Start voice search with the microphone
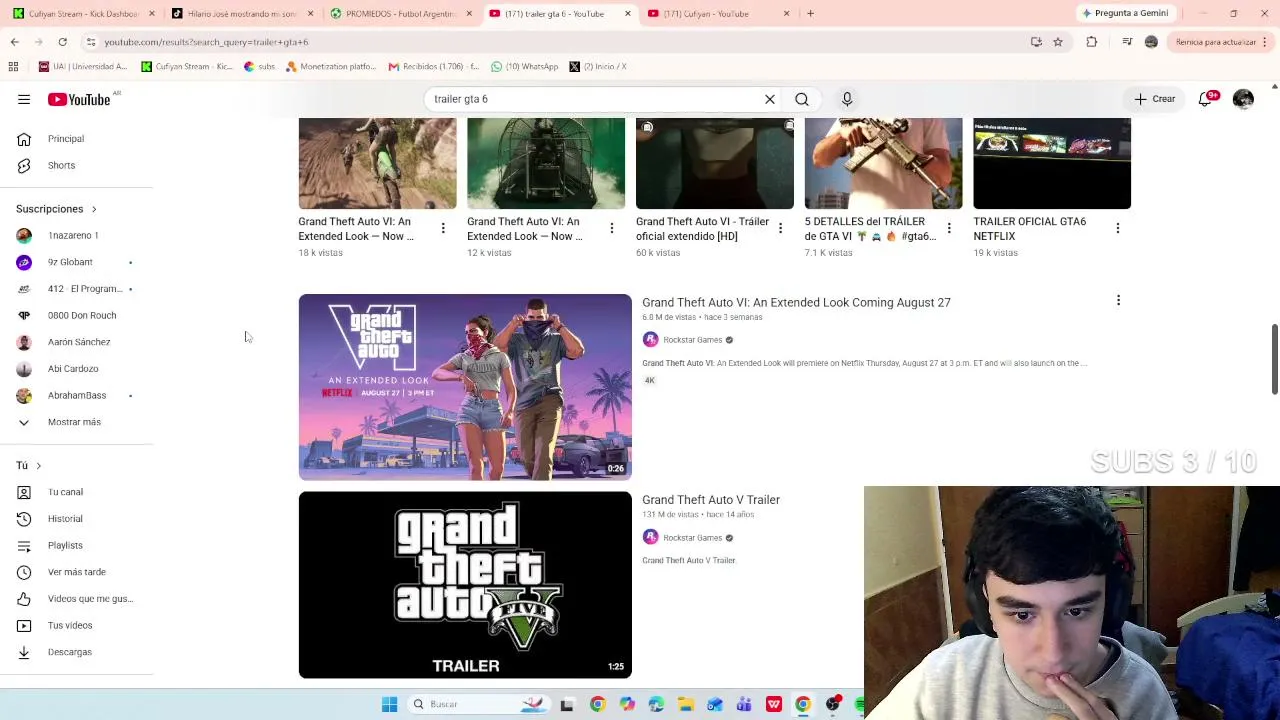 point(847,99)
